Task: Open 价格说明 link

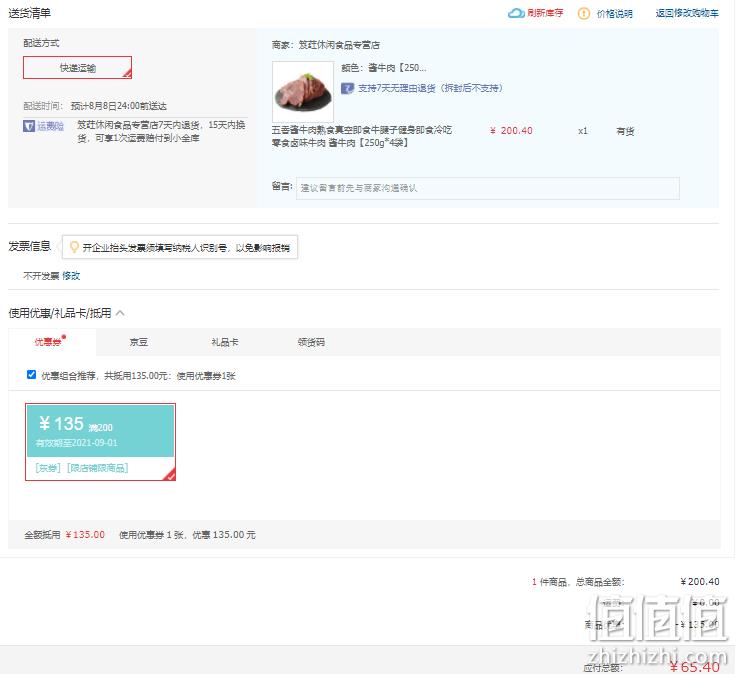Action: coord(614,14)
